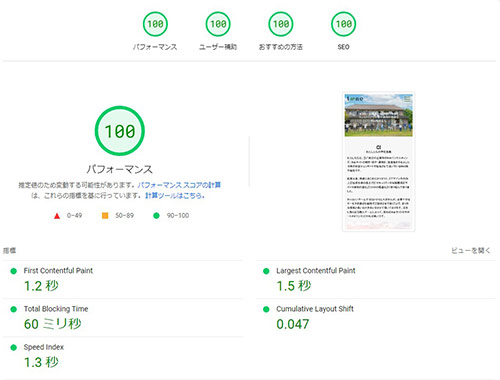The image size is (500, 380).
Task: Click the Total Blocking Time metric label
Action: pos(56,309)
